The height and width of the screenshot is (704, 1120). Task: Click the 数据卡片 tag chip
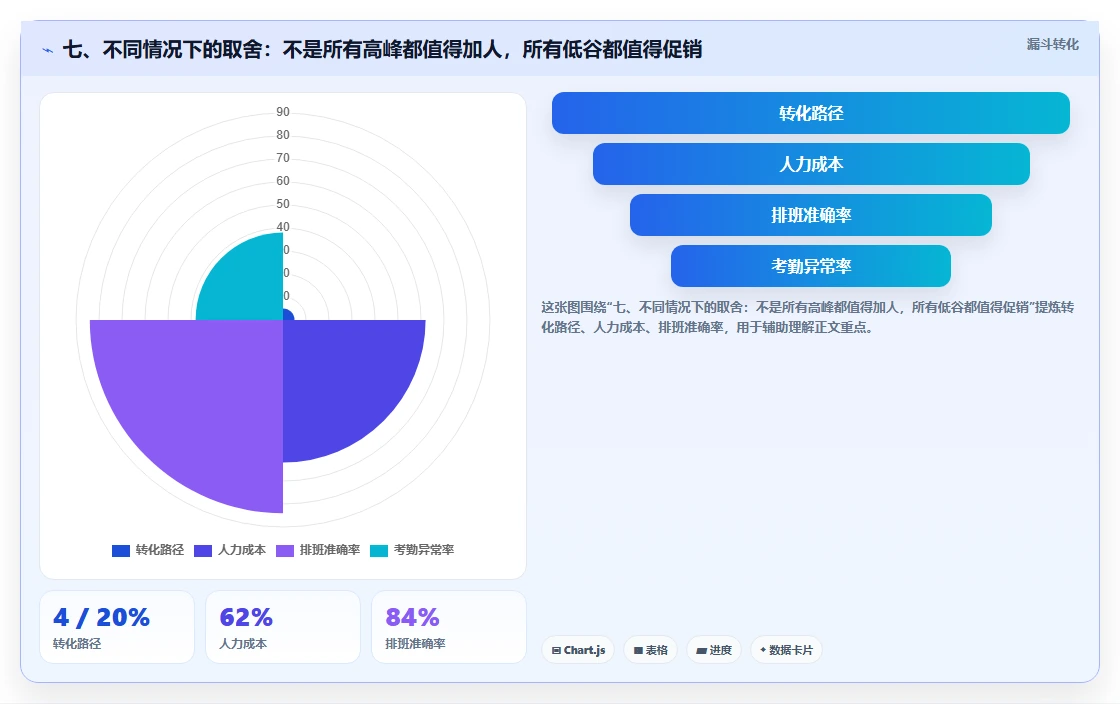tap(786, 650)
